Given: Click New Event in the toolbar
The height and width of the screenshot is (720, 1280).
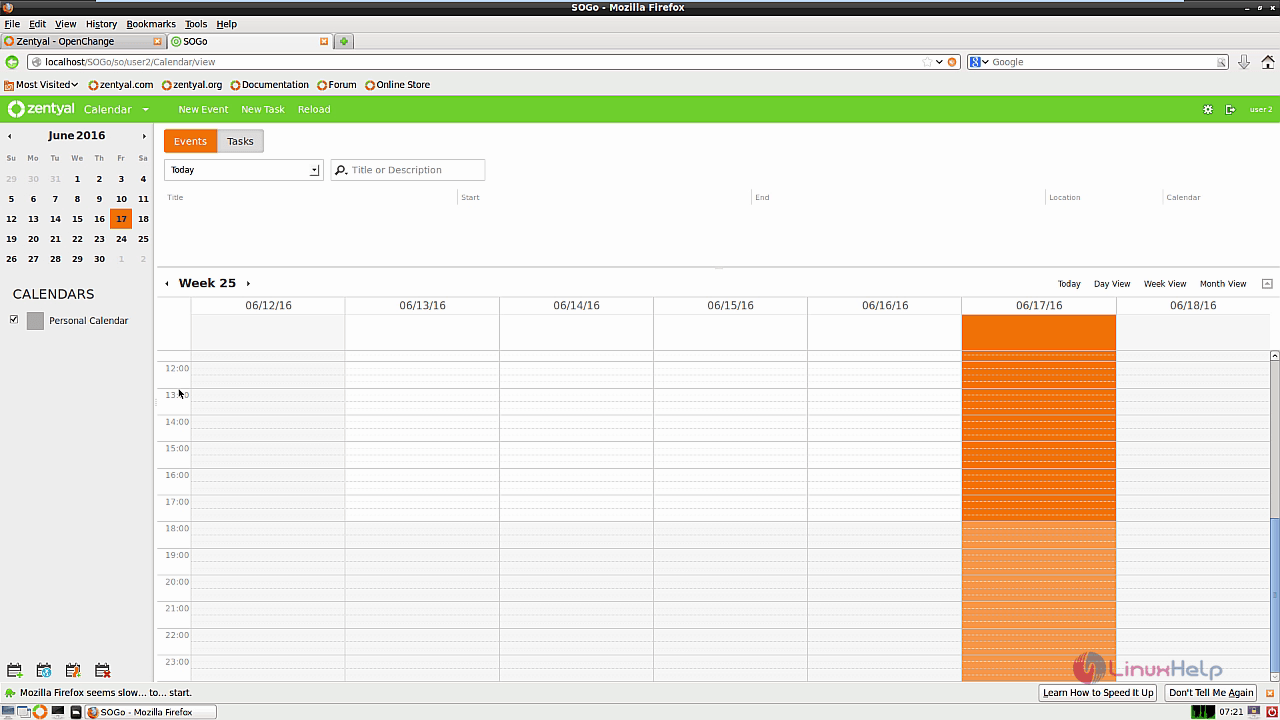Looking at the screenshot, I should pyautogui.click(x=203, y=109).
